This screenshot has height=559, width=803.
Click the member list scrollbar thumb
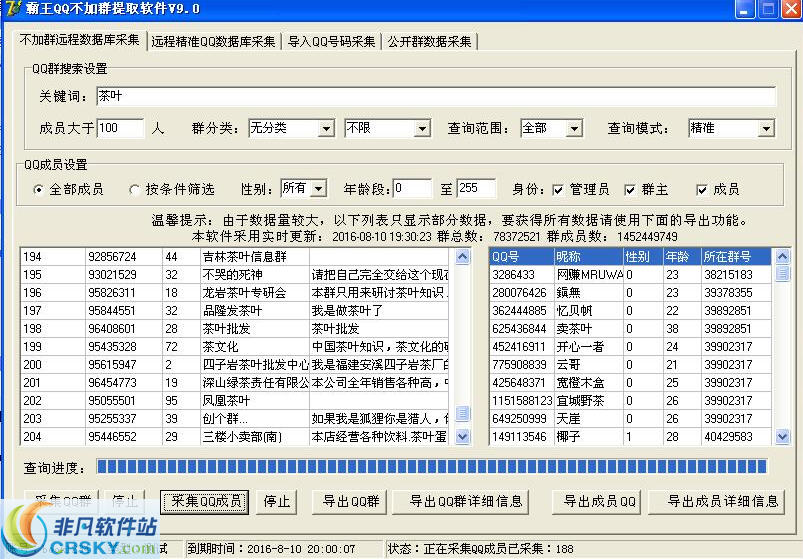(783, 274)
